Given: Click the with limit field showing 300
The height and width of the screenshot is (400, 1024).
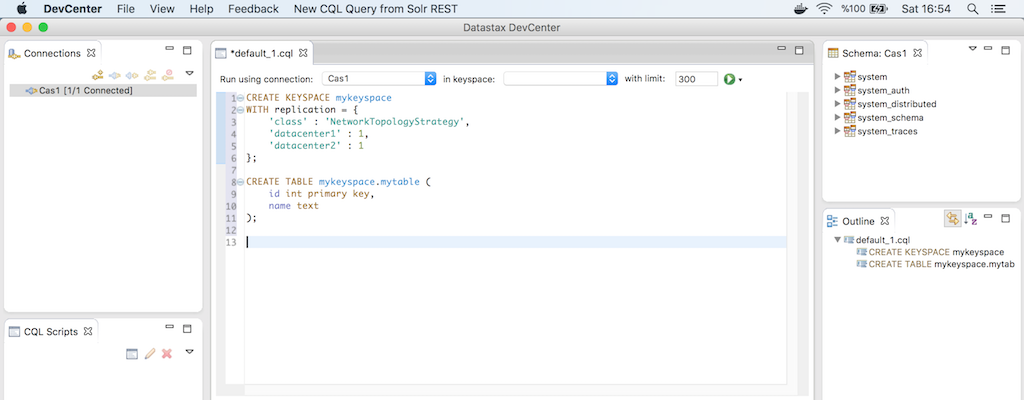Looking at the screenshot, I should coord(696,79).
